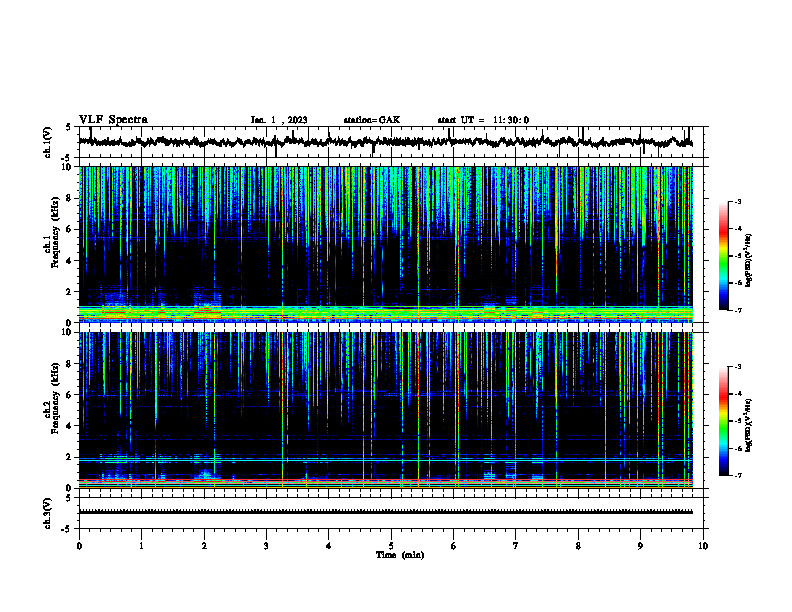Image resolution: width=792 pixels, height=612 pixels.
Task: Click the ch.1 voltage waveform trace
Action: (386, 142)
